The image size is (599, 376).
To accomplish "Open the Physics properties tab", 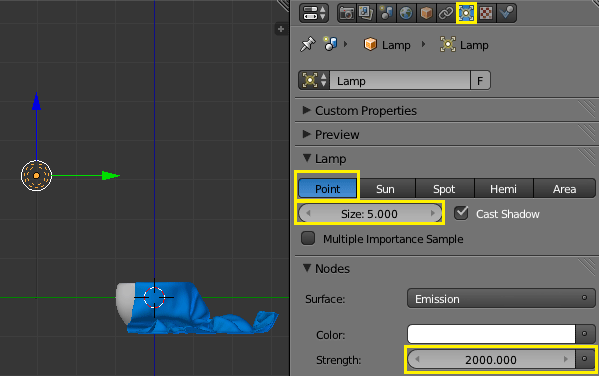I will (507, 13).
